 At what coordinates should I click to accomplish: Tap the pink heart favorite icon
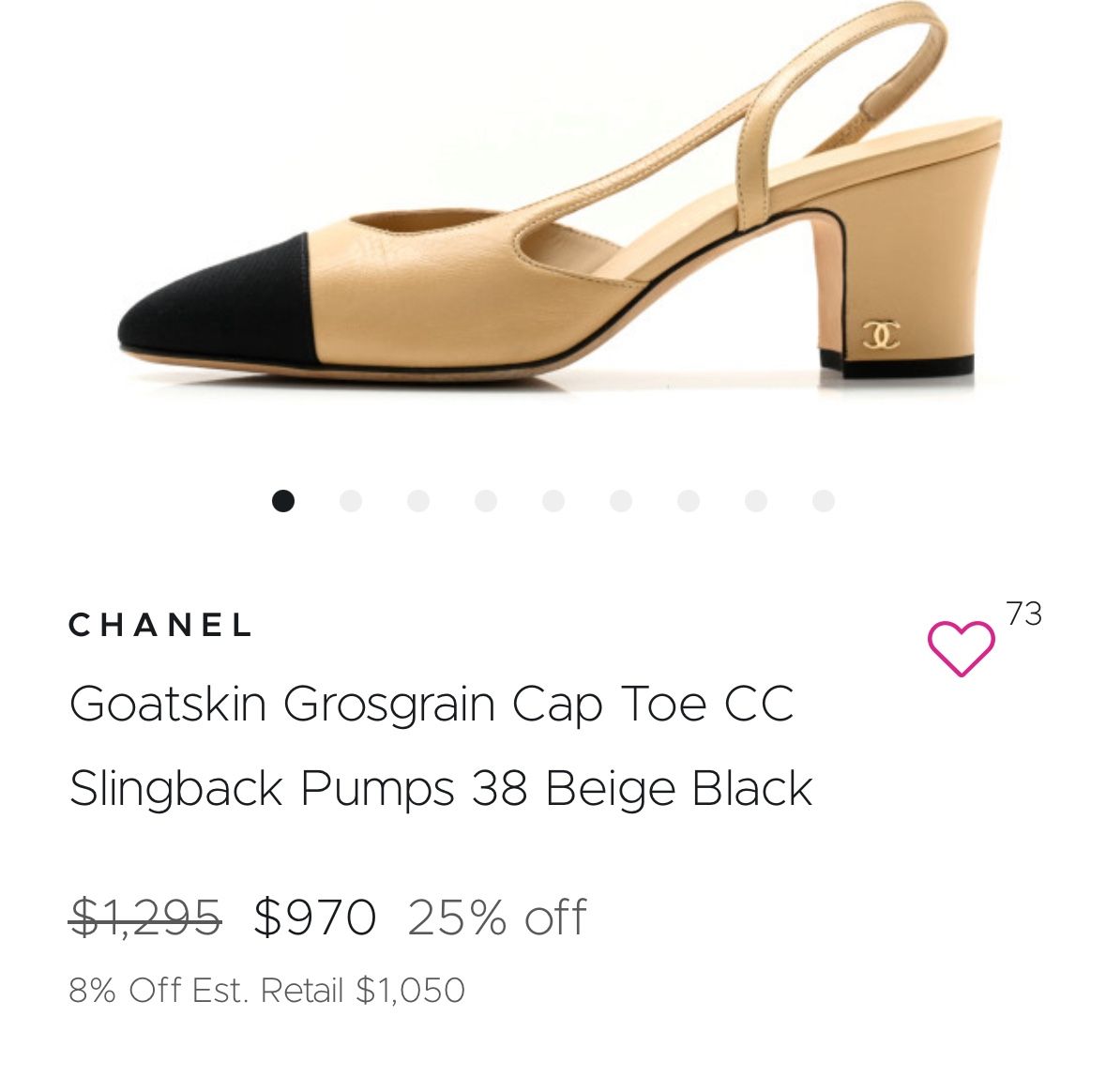point(961,647)
